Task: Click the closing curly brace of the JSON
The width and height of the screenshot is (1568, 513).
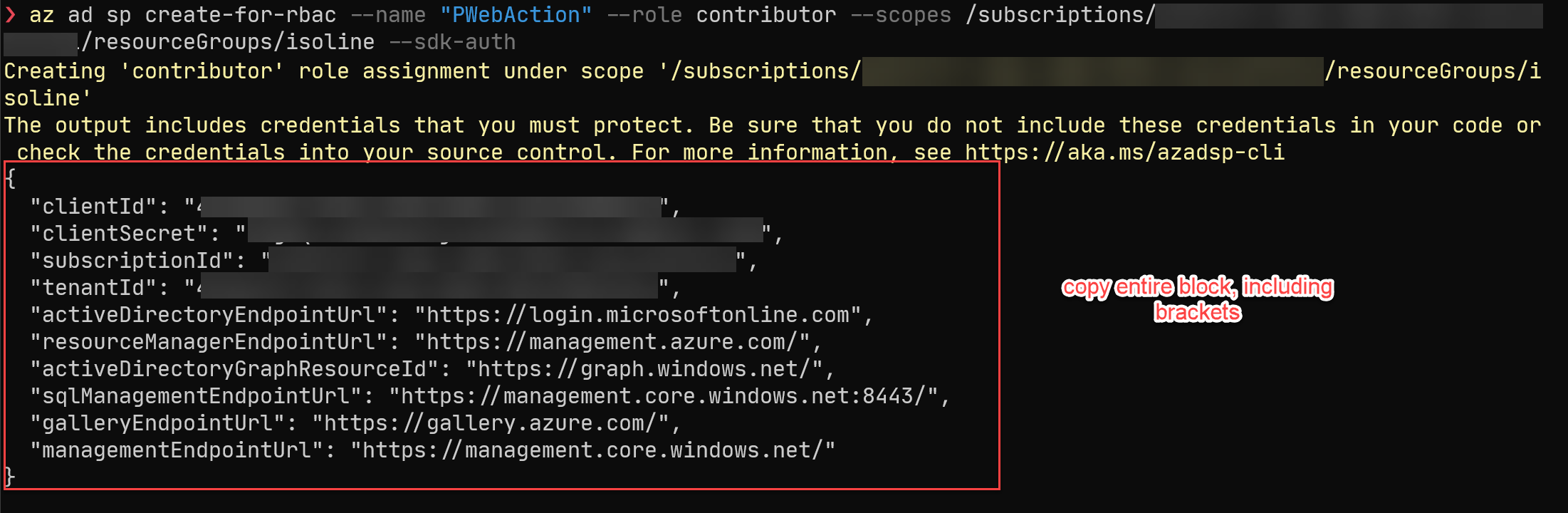Action: tap(10, 476)
